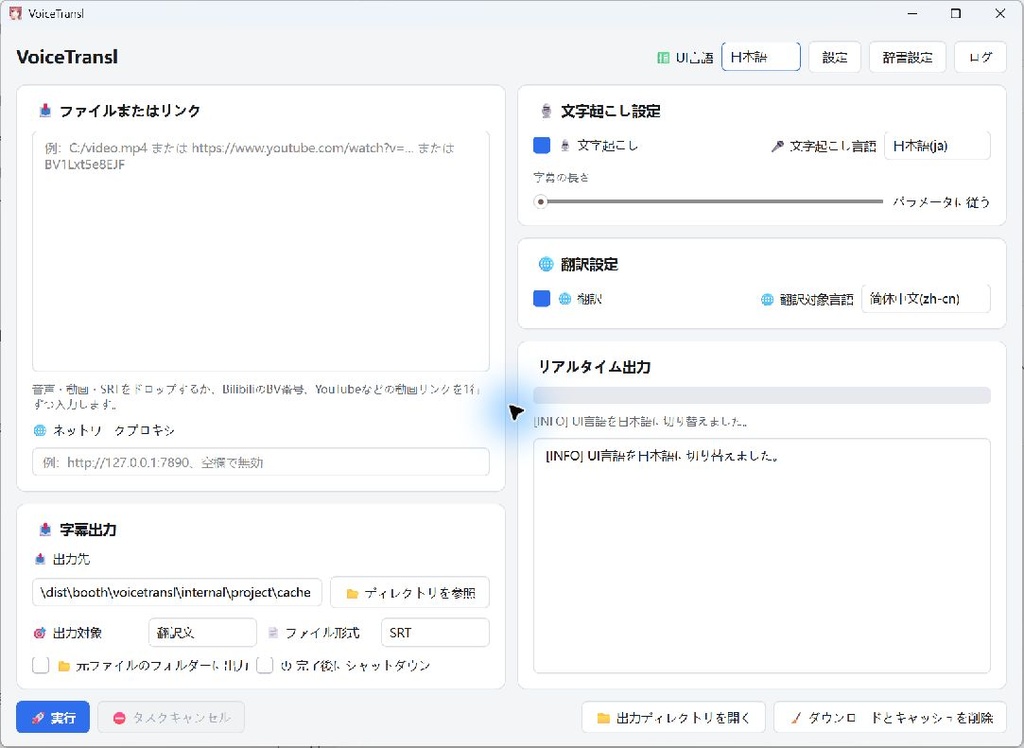Click the 実行 run button

53,717
